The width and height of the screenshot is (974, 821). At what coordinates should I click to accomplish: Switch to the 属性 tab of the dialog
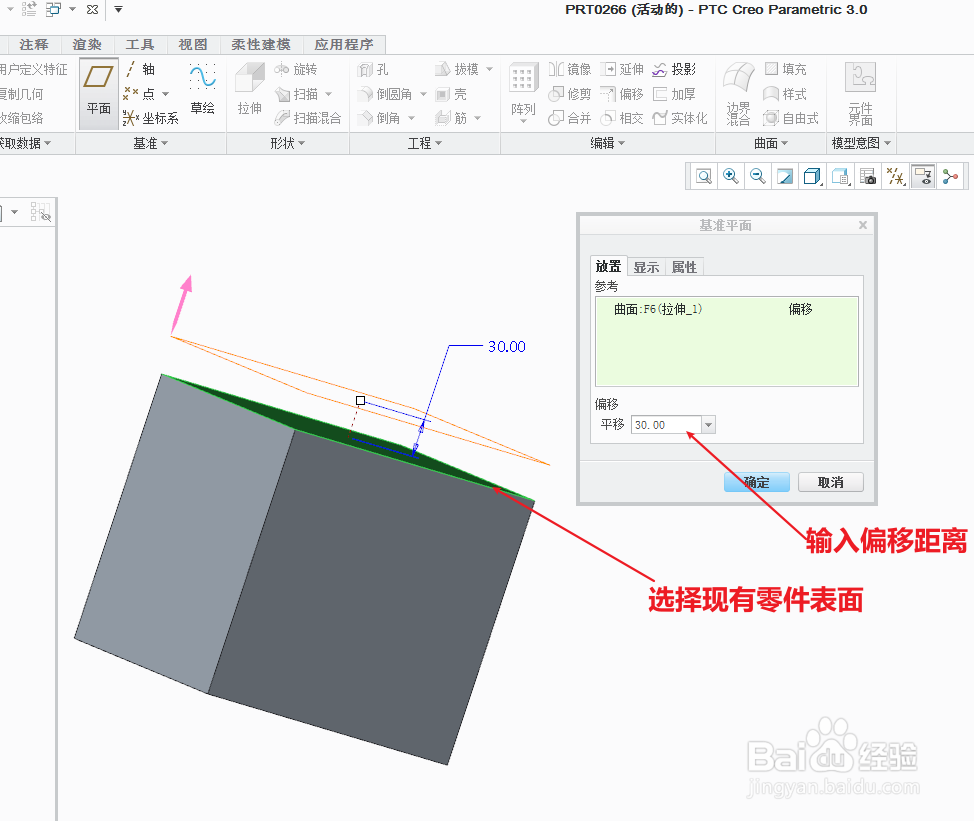coord(684,267)
